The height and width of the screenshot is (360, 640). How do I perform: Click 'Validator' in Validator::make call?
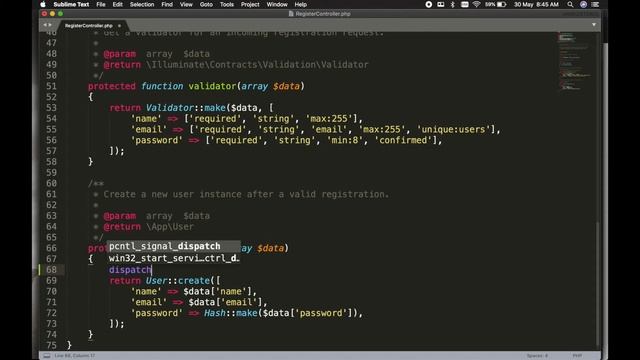coord(170,108)
